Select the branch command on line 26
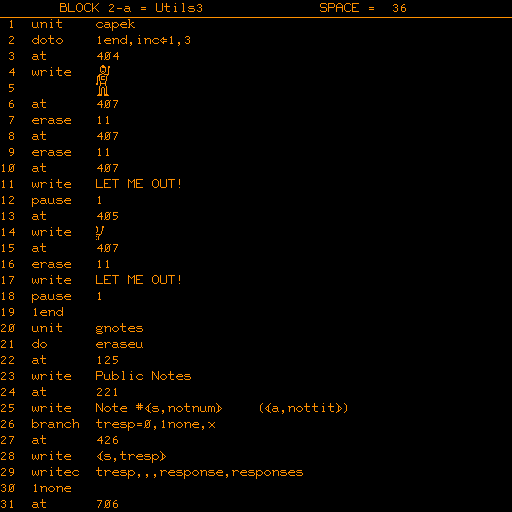Screen dimensions: 512x512 click(x=55, y=424)
